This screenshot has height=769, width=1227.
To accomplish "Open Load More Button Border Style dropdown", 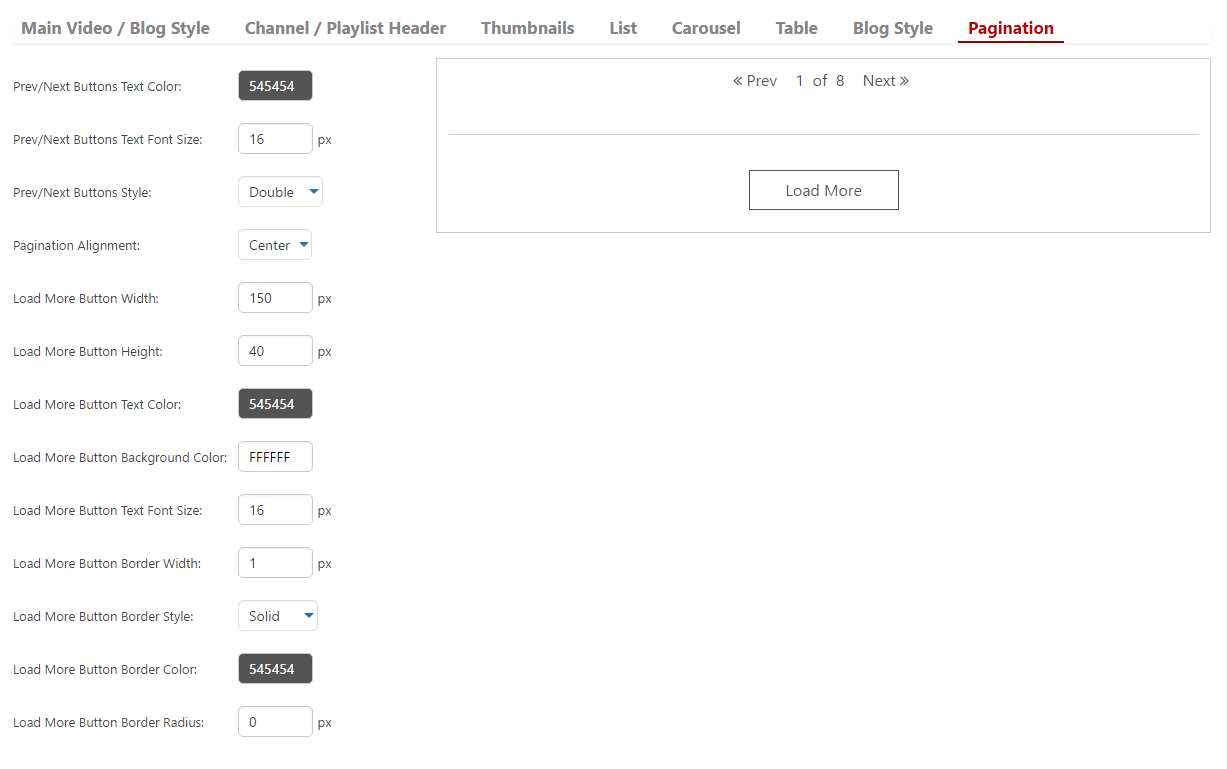I will pos(278,616).
